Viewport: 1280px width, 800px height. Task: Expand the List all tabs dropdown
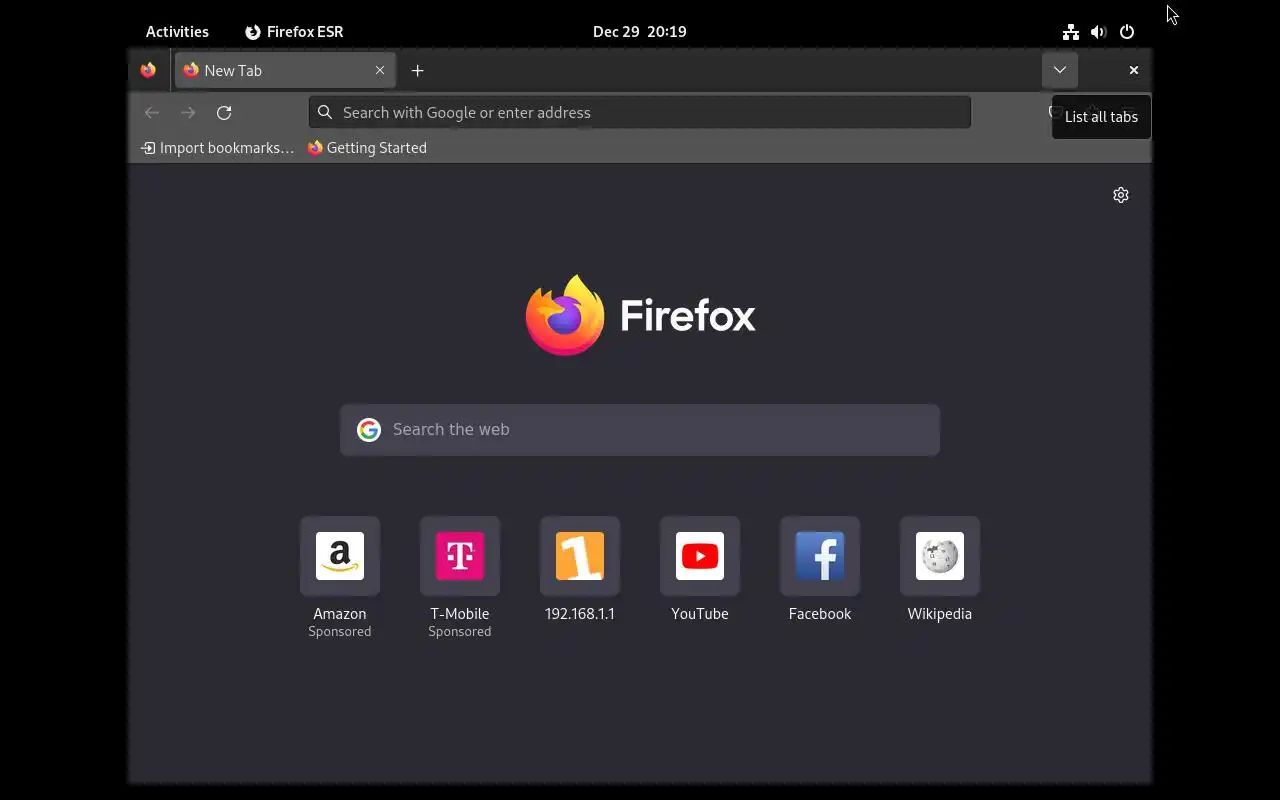[x=1060, y=70]
